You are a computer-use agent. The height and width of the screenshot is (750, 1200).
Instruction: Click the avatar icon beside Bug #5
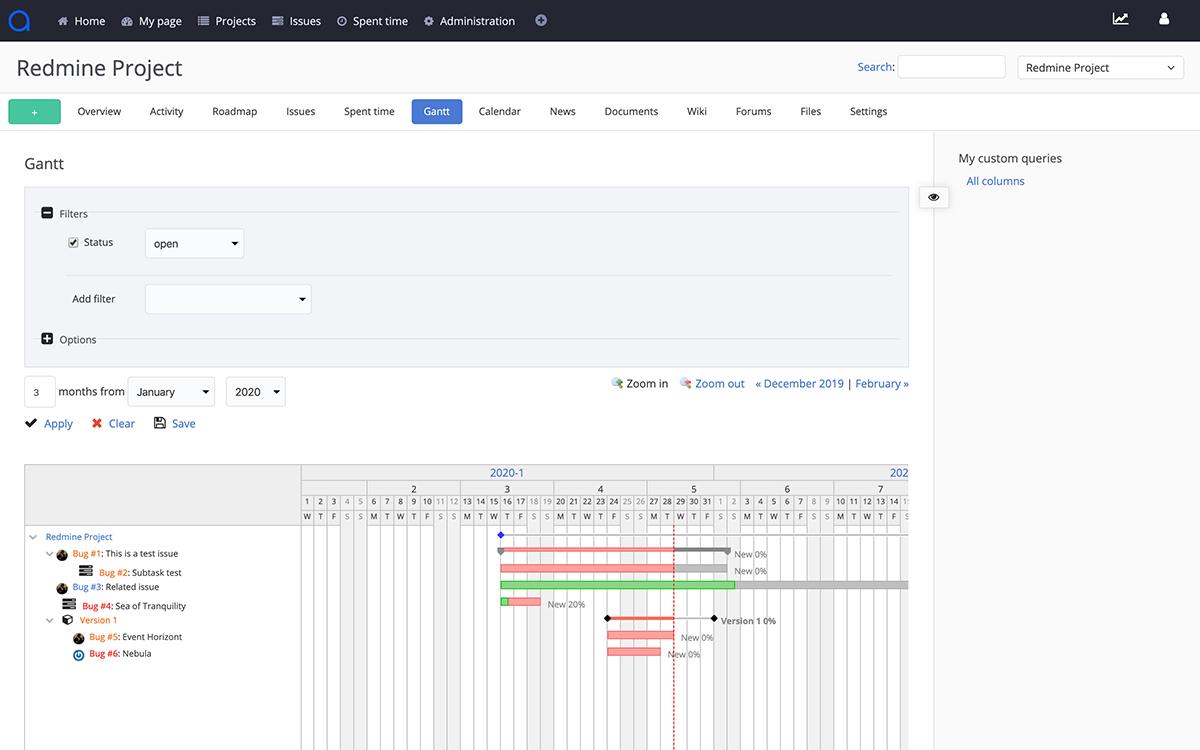pos(79,638)
